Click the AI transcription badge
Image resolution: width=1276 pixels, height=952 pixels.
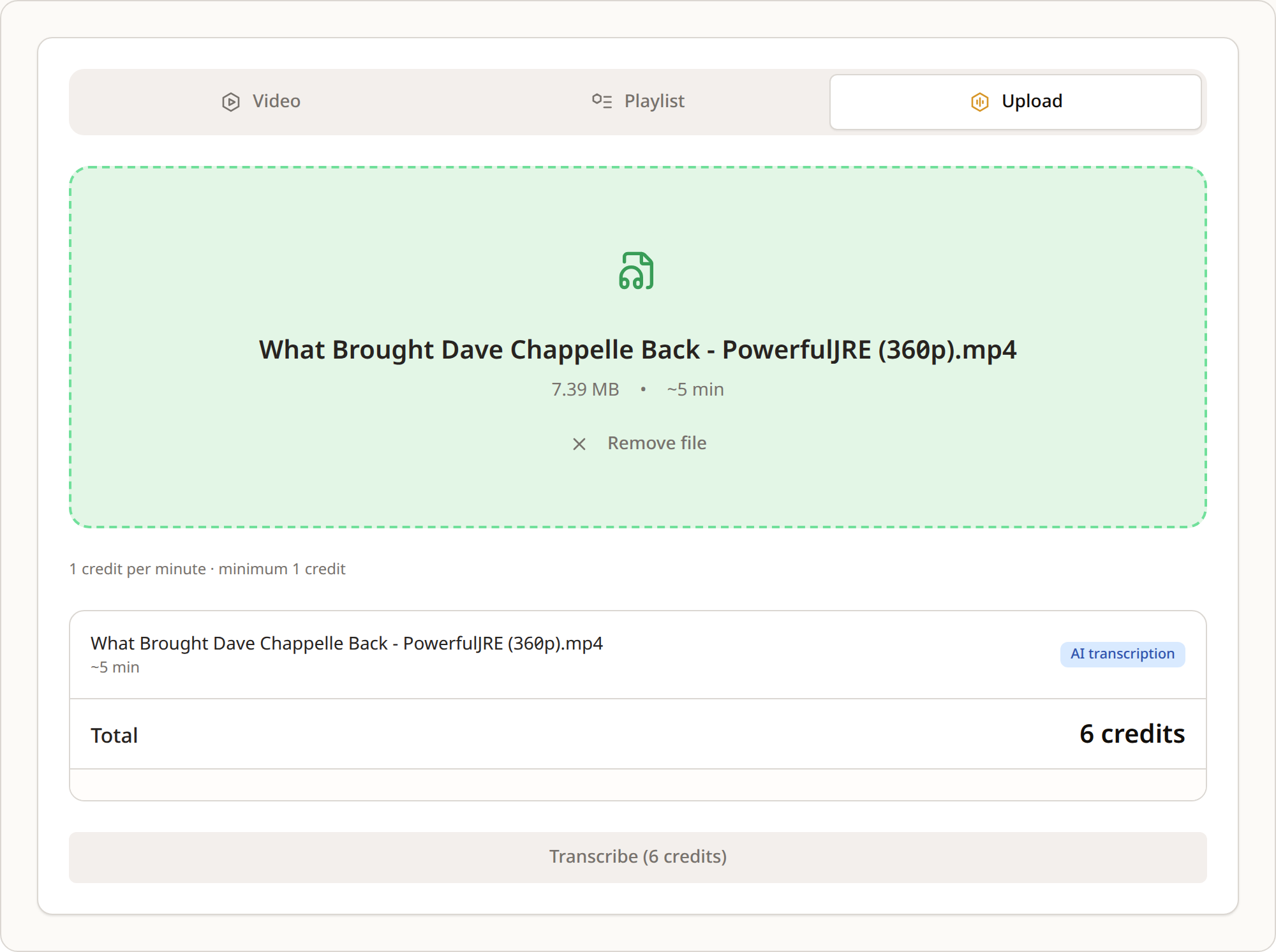[x=1122, y=654]
